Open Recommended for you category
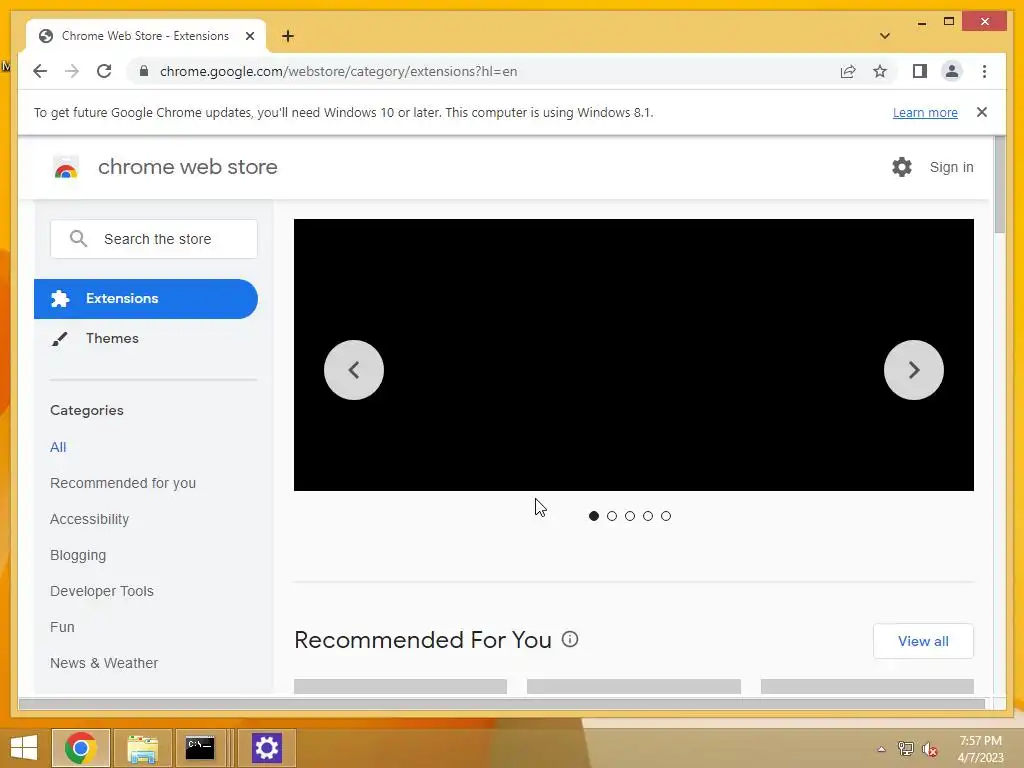 123,483
